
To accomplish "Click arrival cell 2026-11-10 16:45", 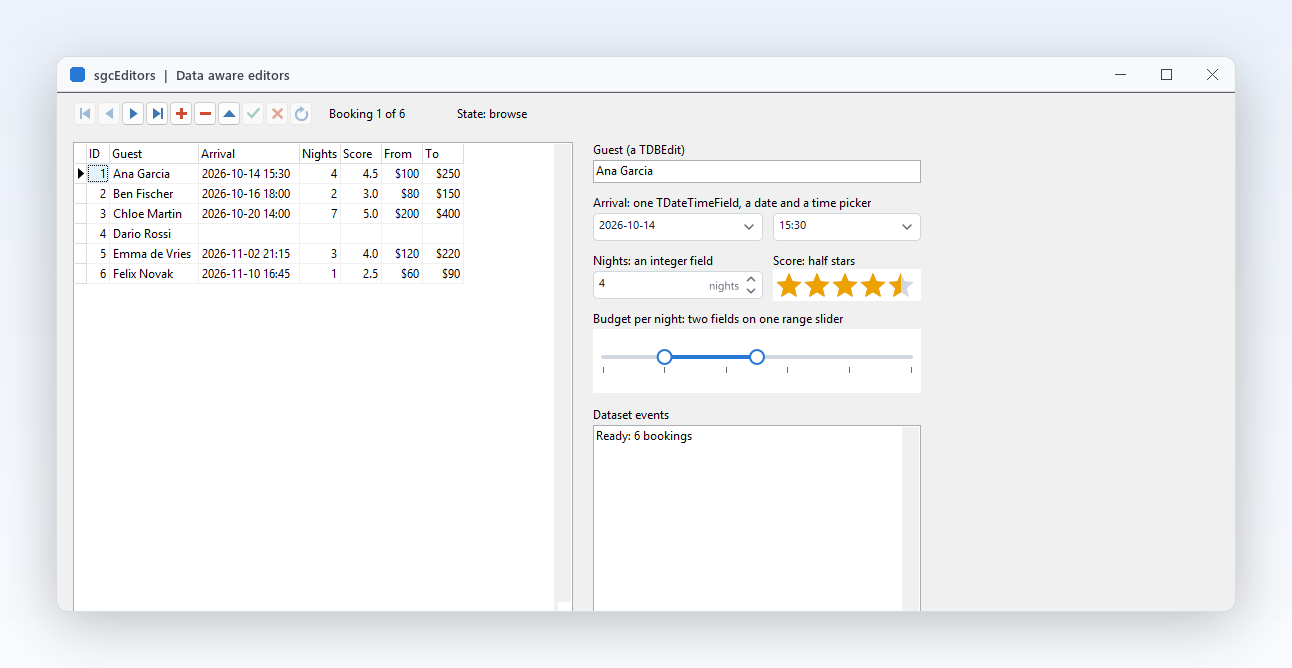I will [249, 274].
